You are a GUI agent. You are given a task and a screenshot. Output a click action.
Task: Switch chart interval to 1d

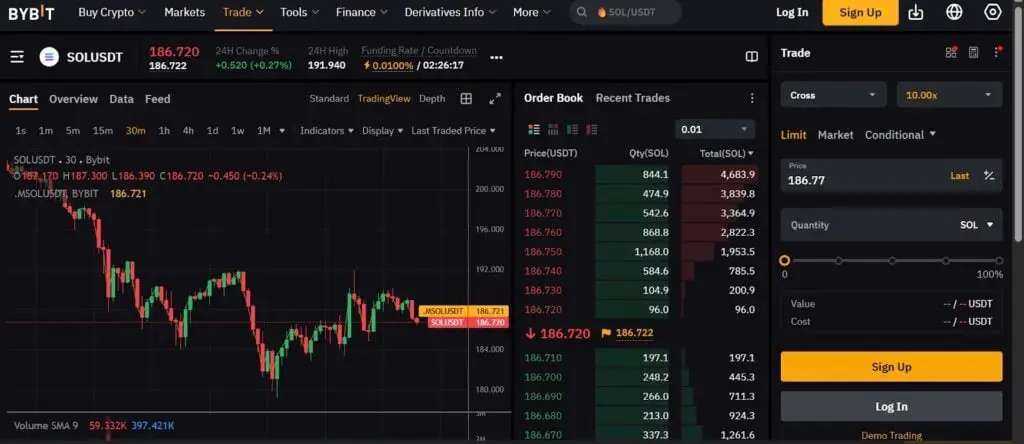(x=212, y=131)
